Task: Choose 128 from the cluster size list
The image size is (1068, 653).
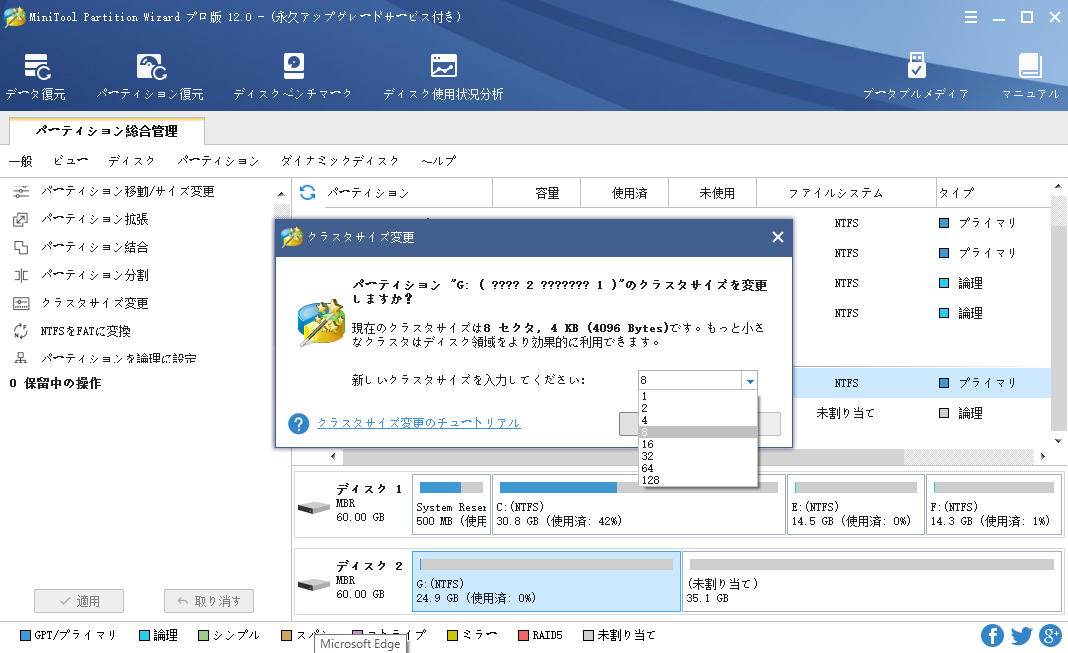Action: click(650, 480)
